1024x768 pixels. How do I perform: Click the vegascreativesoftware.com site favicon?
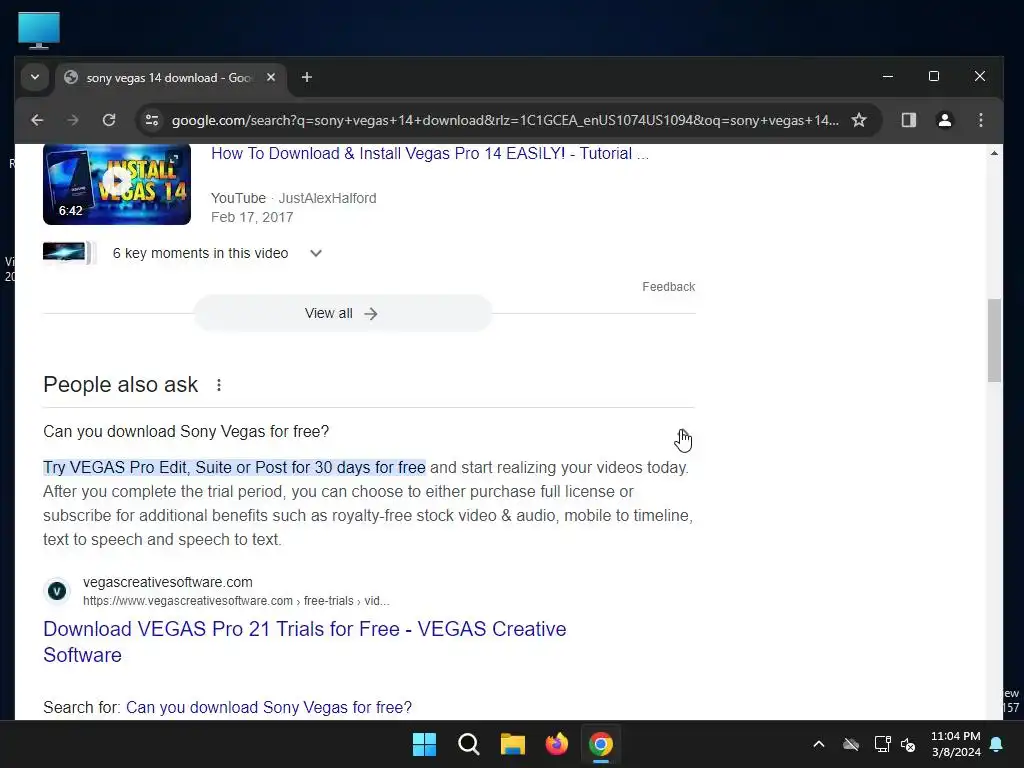pyautogui.click(x=57, y=591)
